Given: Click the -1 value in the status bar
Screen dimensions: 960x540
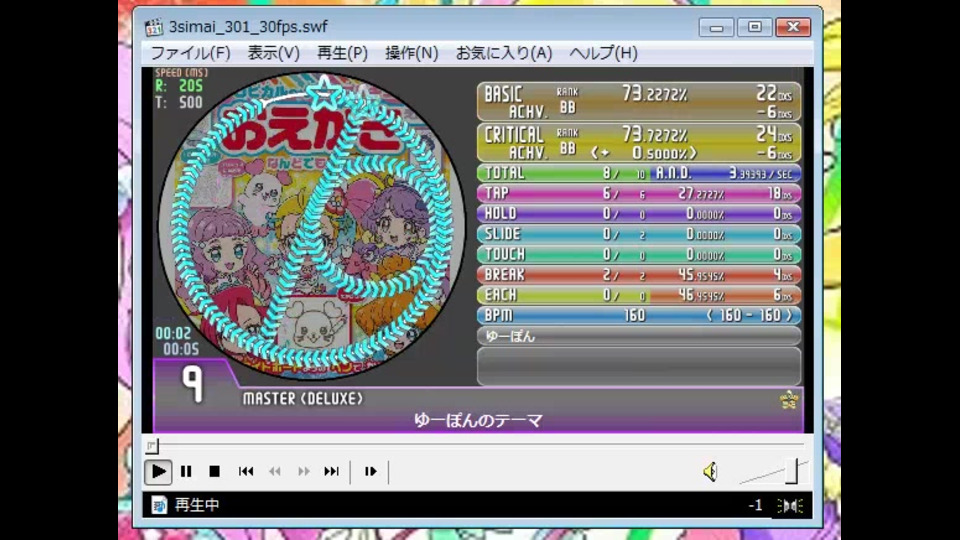Looking at the screenshot, I should [x=756, y=505].
